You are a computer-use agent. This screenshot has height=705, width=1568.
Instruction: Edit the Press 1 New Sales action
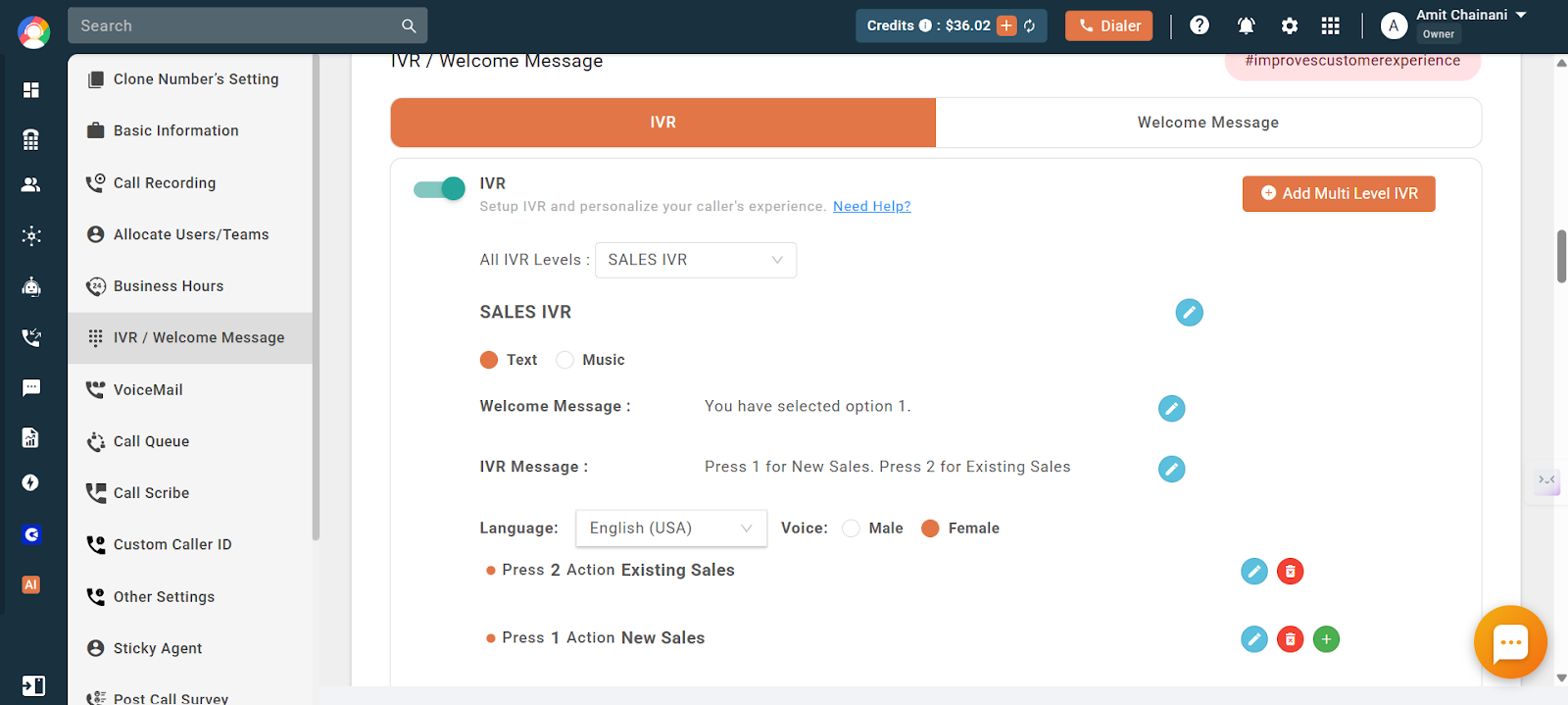point(1254,639)
